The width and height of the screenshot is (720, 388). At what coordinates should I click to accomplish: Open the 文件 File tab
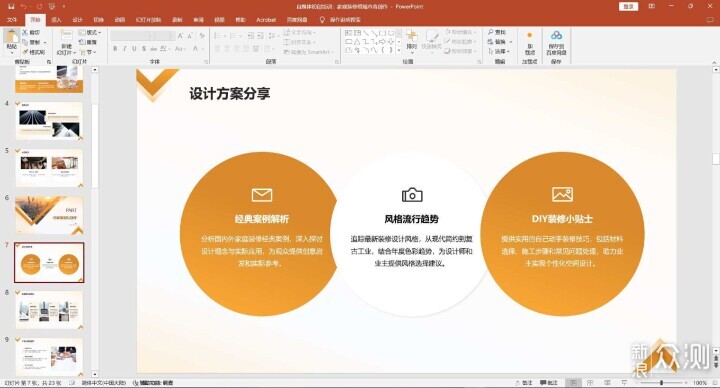coord(12,20)
